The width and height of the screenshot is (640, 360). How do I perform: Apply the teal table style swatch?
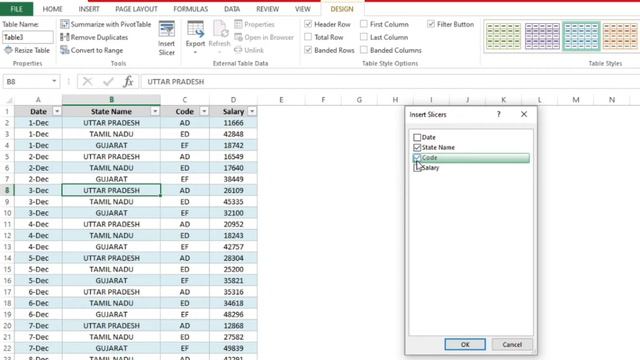coord(581,36)
